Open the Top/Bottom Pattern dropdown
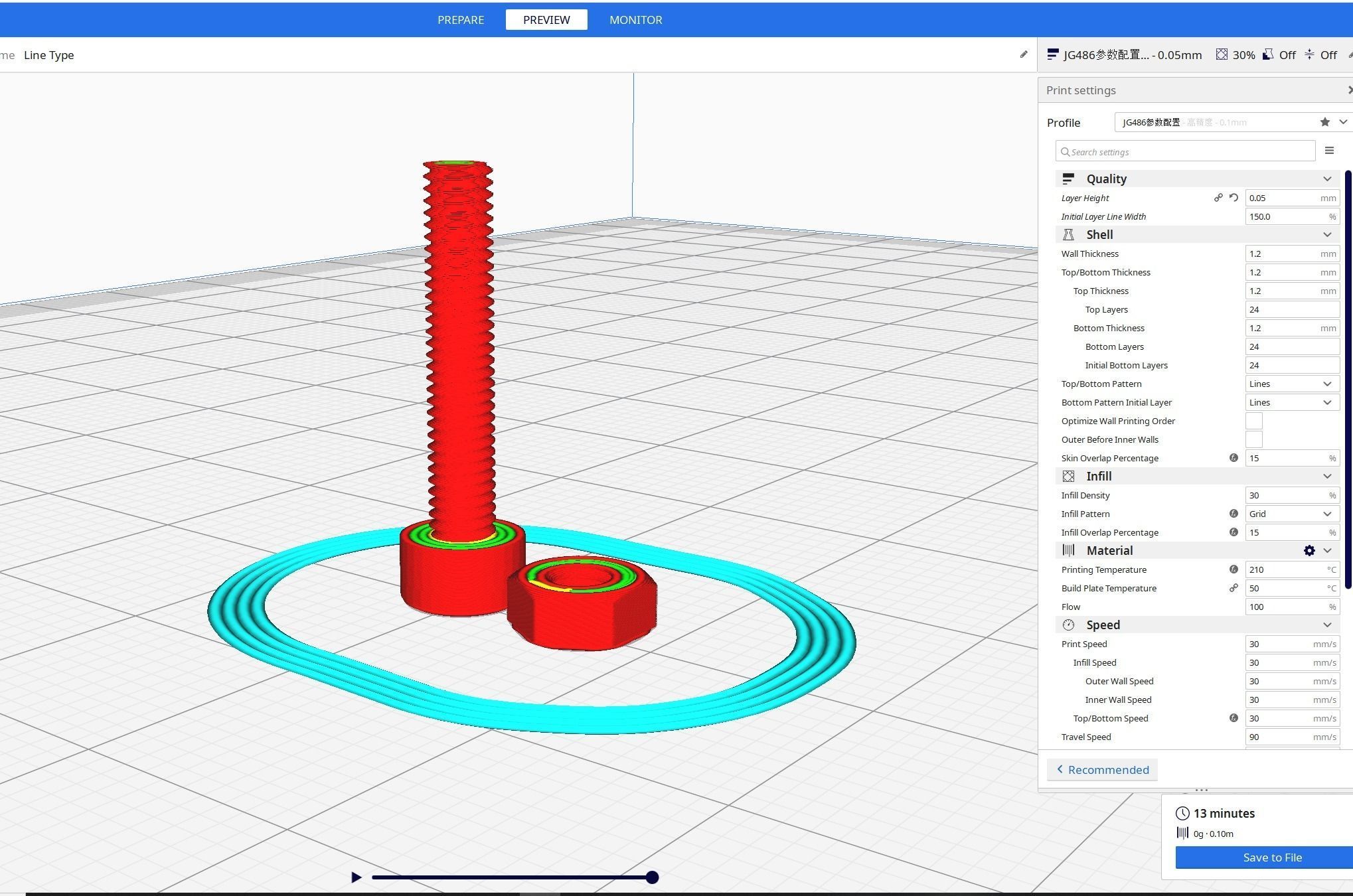Image resolution: width=1353 pixels, height=896 pixels. (1291, 384)
